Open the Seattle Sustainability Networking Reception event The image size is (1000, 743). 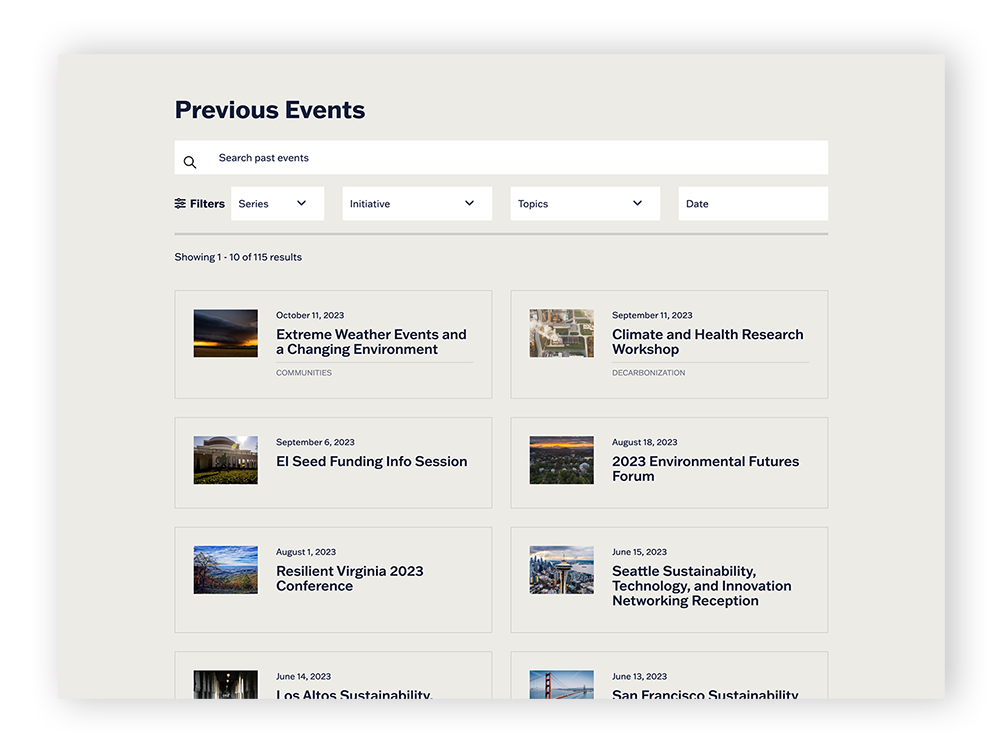tap(698, 584)
